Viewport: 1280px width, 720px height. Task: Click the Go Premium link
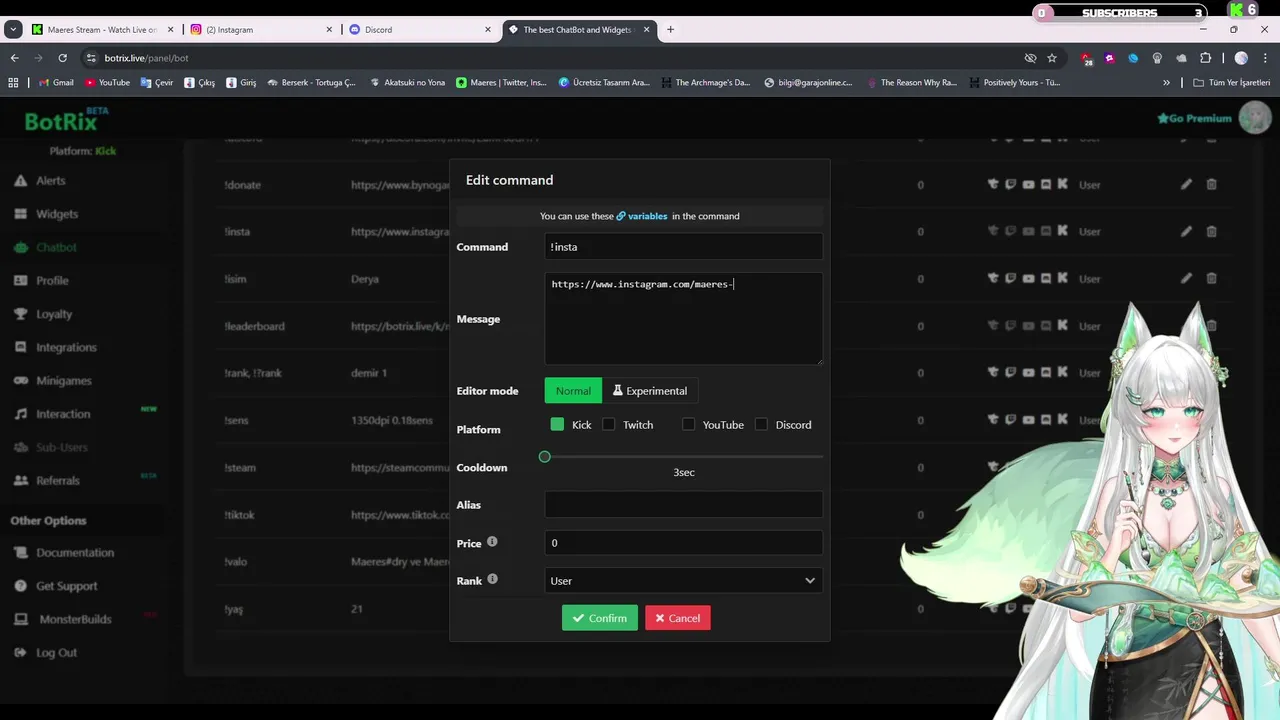pos(1194,118)
